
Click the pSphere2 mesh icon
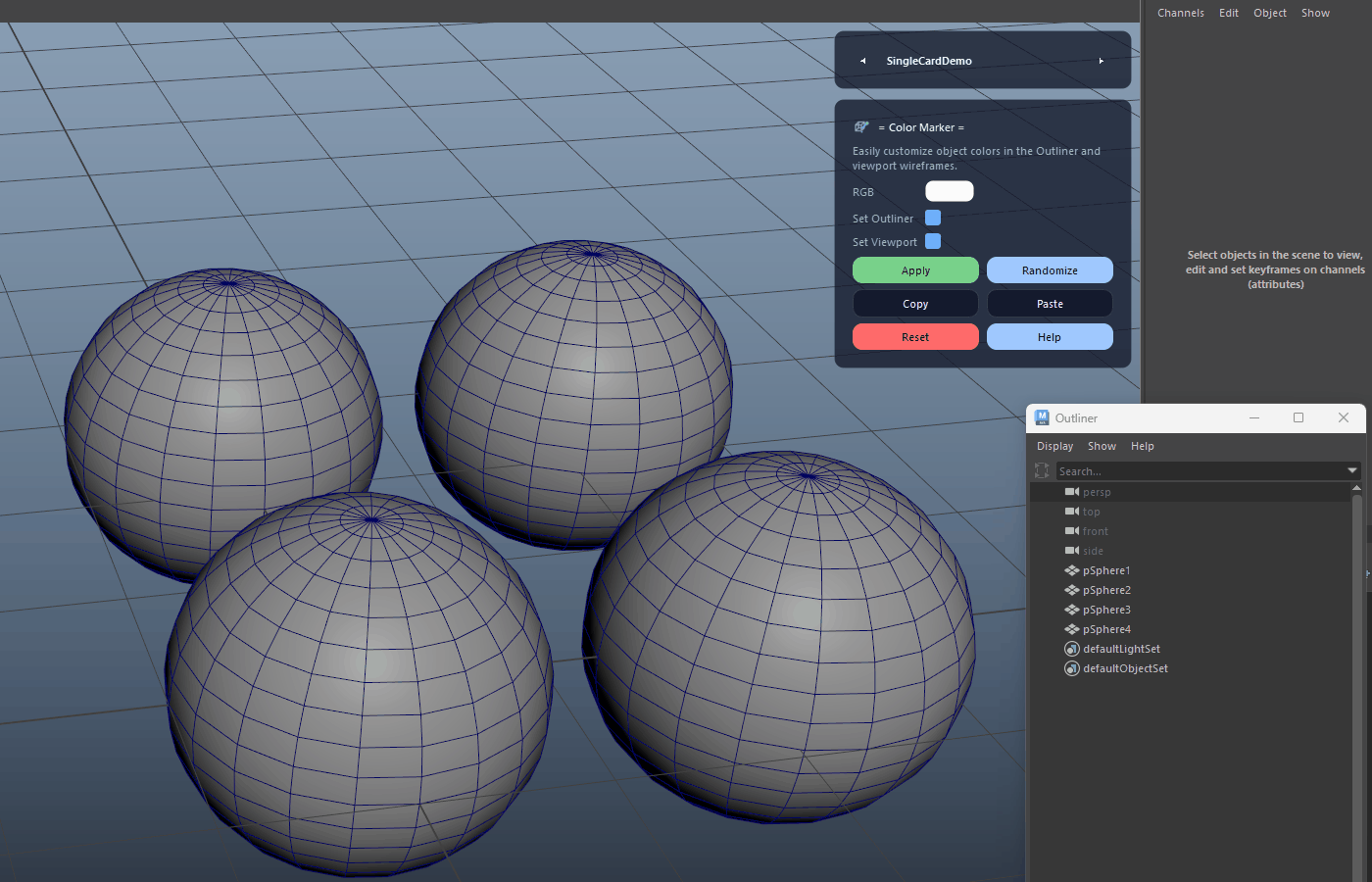[1072, 590]
